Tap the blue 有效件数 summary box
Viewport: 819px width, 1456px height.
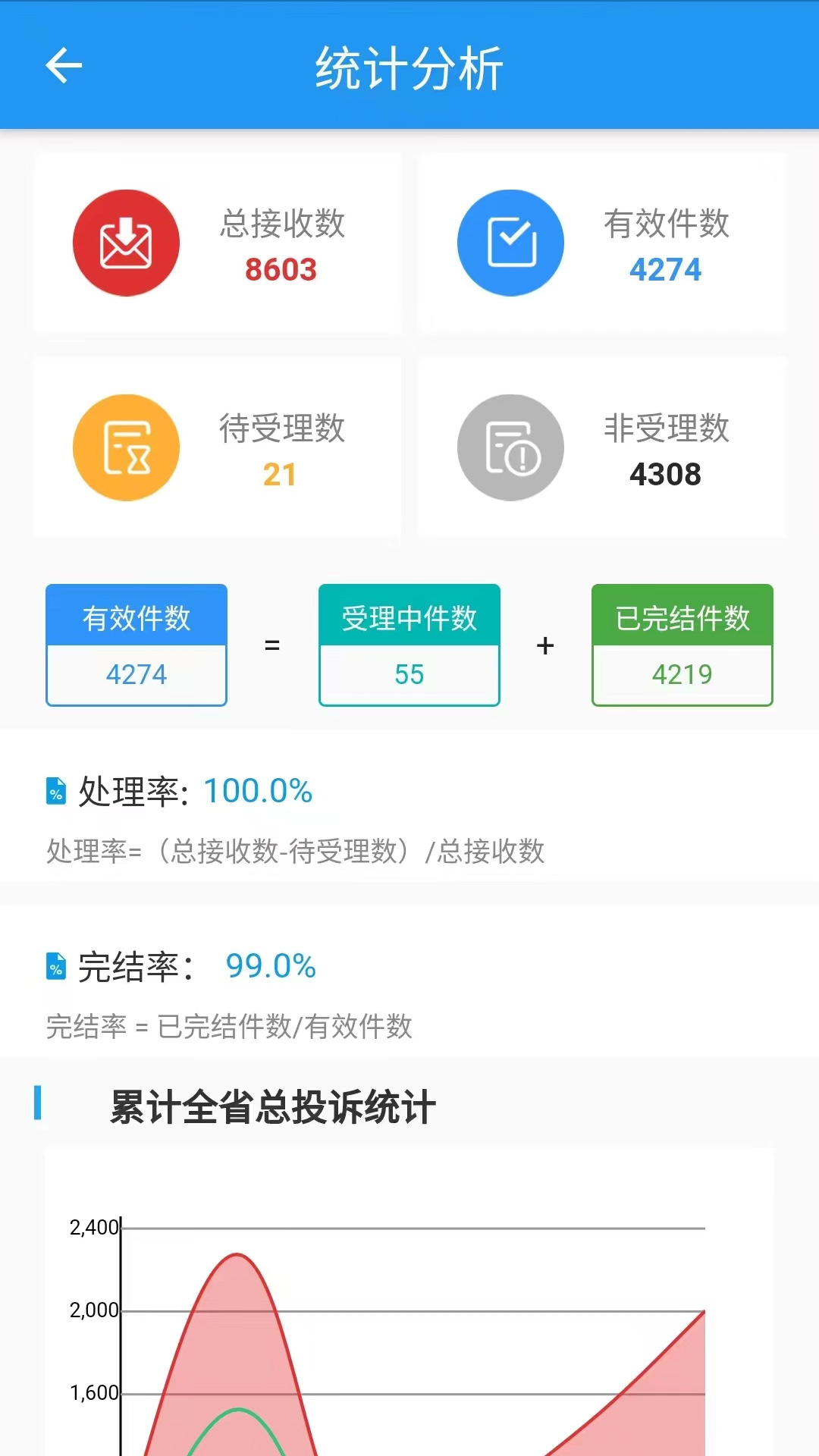click(136, 645)
